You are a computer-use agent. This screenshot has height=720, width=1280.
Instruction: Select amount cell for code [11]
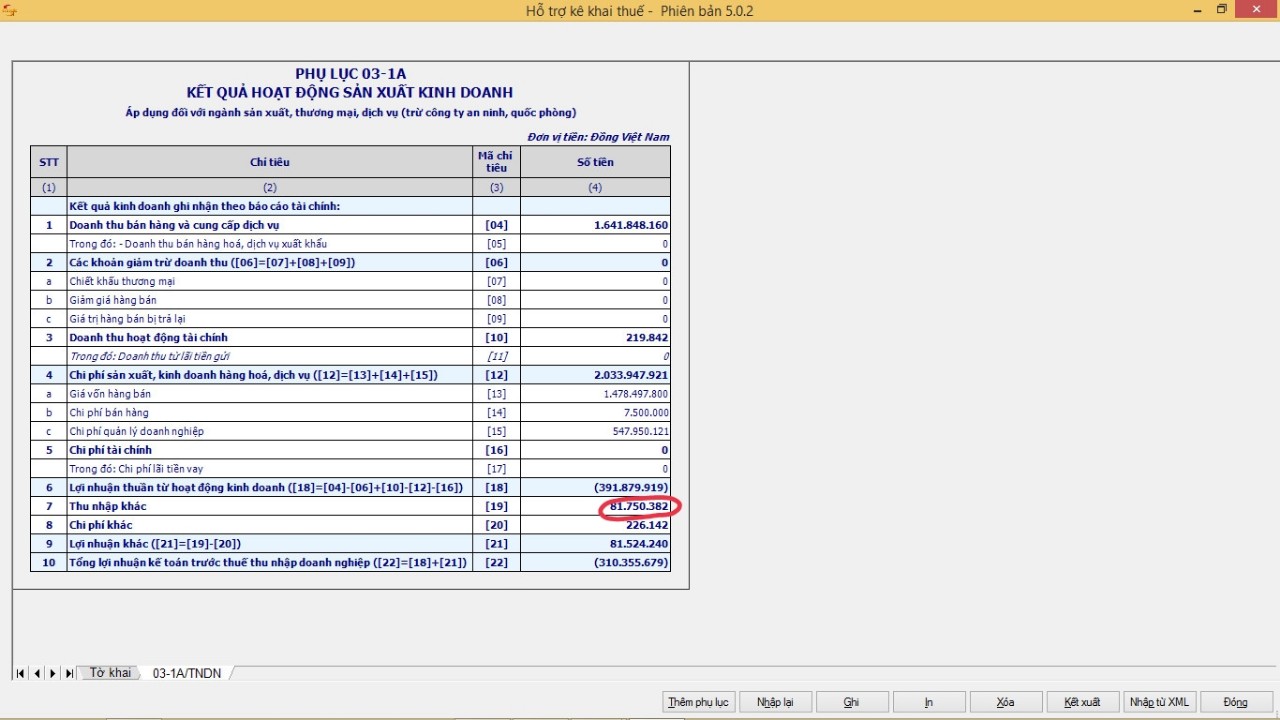(x=595, y=357)
